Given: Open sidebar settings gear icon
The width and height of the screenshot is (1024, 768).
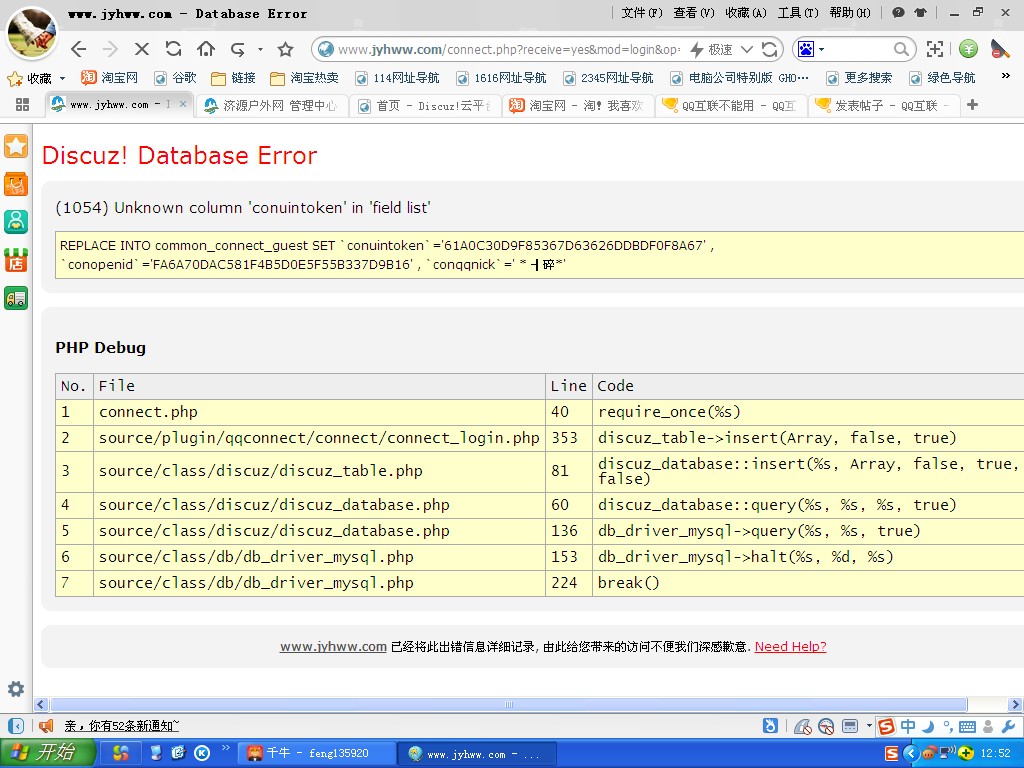Looking at the screenshot, I should point(16,689).
